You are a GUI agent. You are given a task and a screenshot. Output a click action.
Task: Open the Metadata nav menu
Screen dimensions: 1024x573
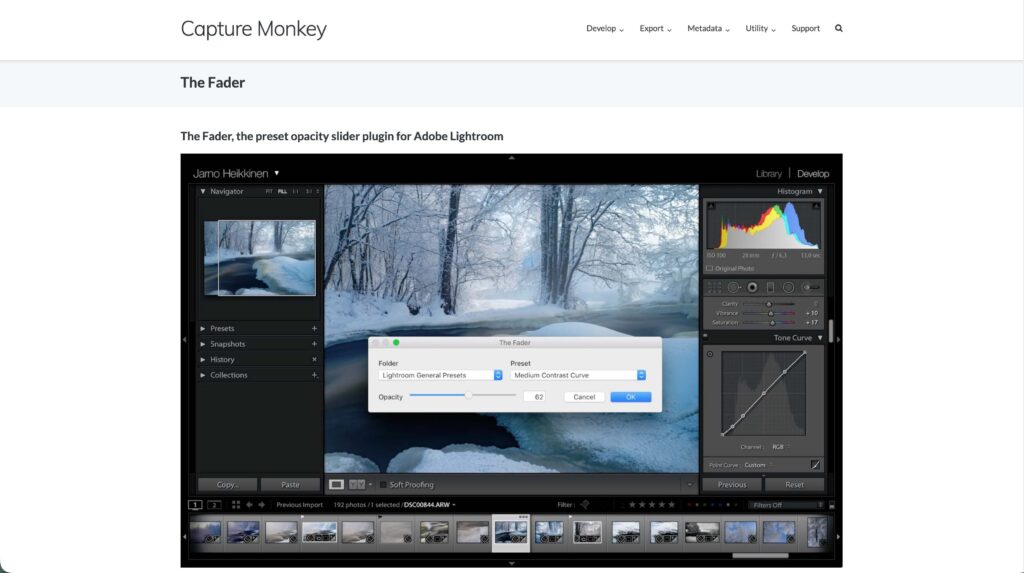[708, 28]
